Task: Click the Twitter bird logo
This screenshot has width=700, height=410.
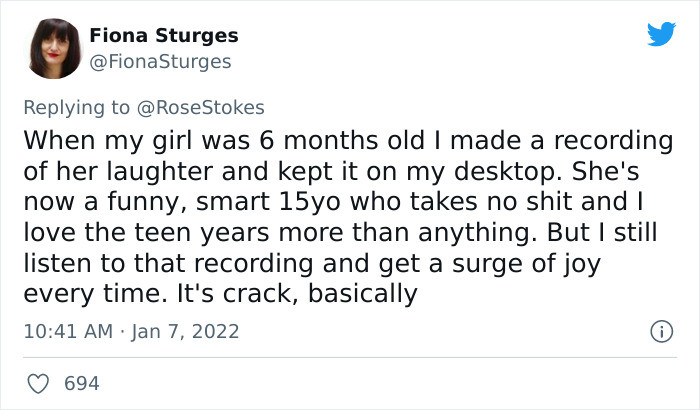Action: click(x=661, y=34)
